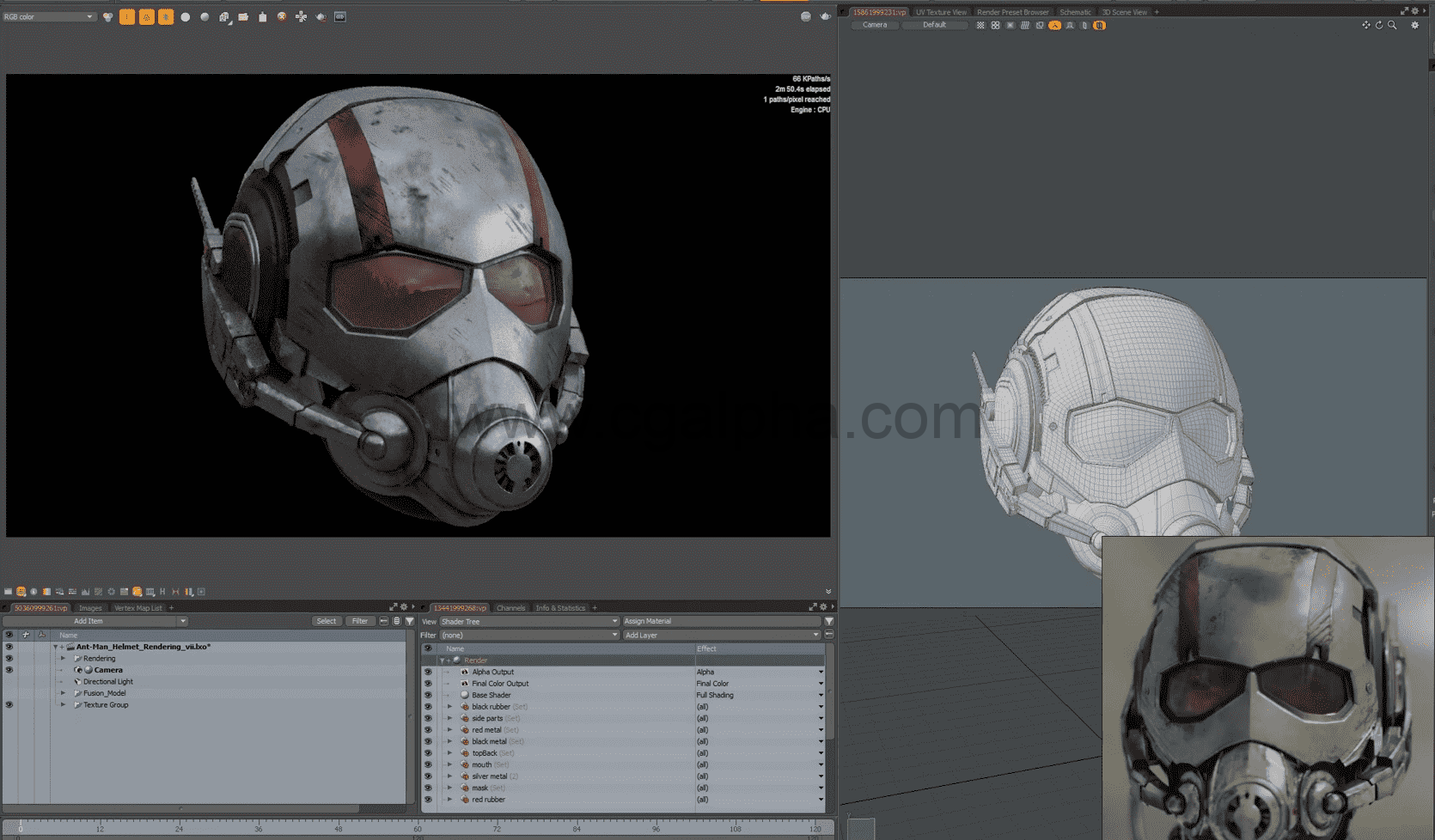This screenshot has height=840, width=1435.
Task: Click the square panel icon after the teapot
Action: [340, 16]
